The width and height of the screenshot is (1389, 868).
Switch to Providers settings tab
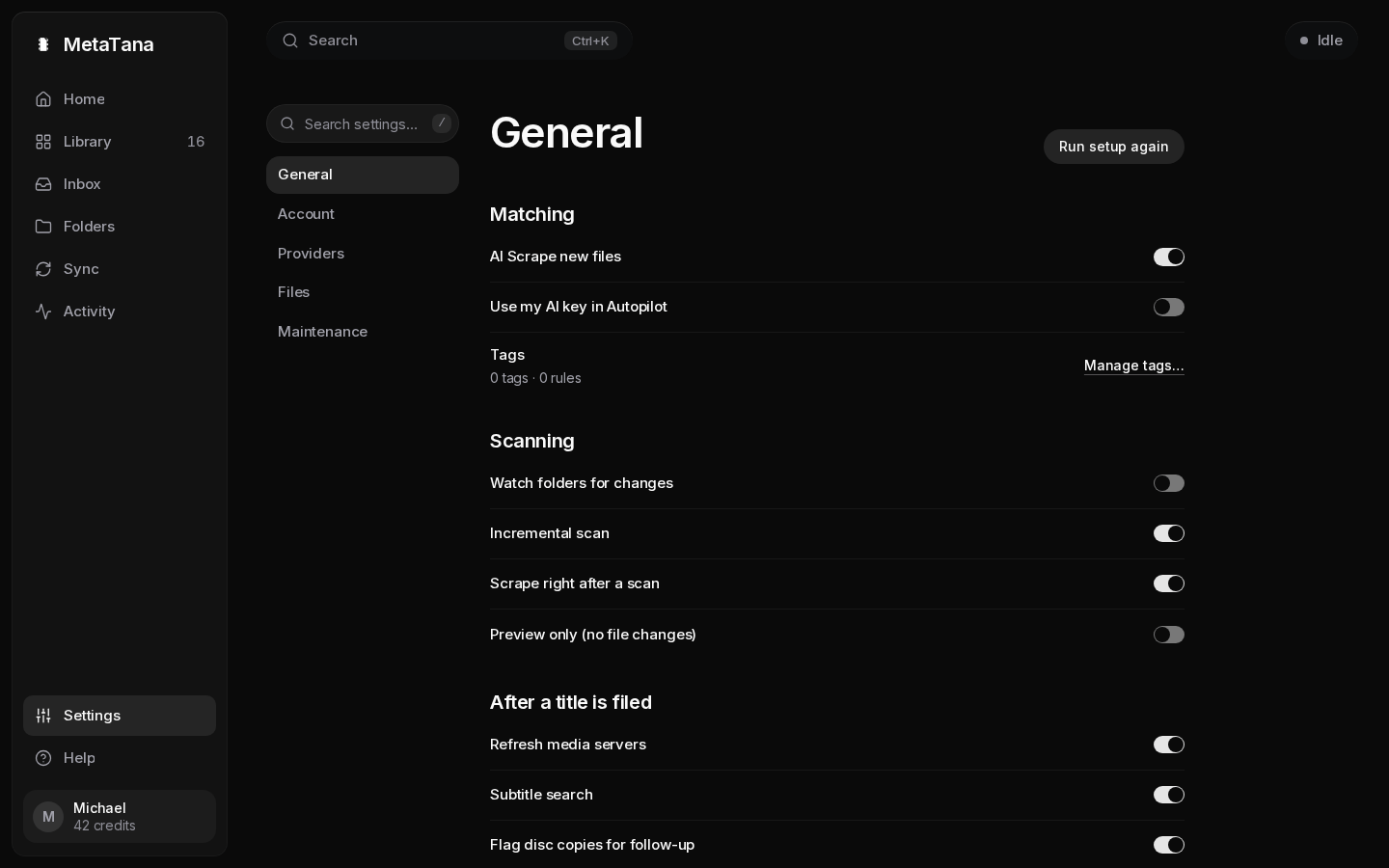(363, 254)
